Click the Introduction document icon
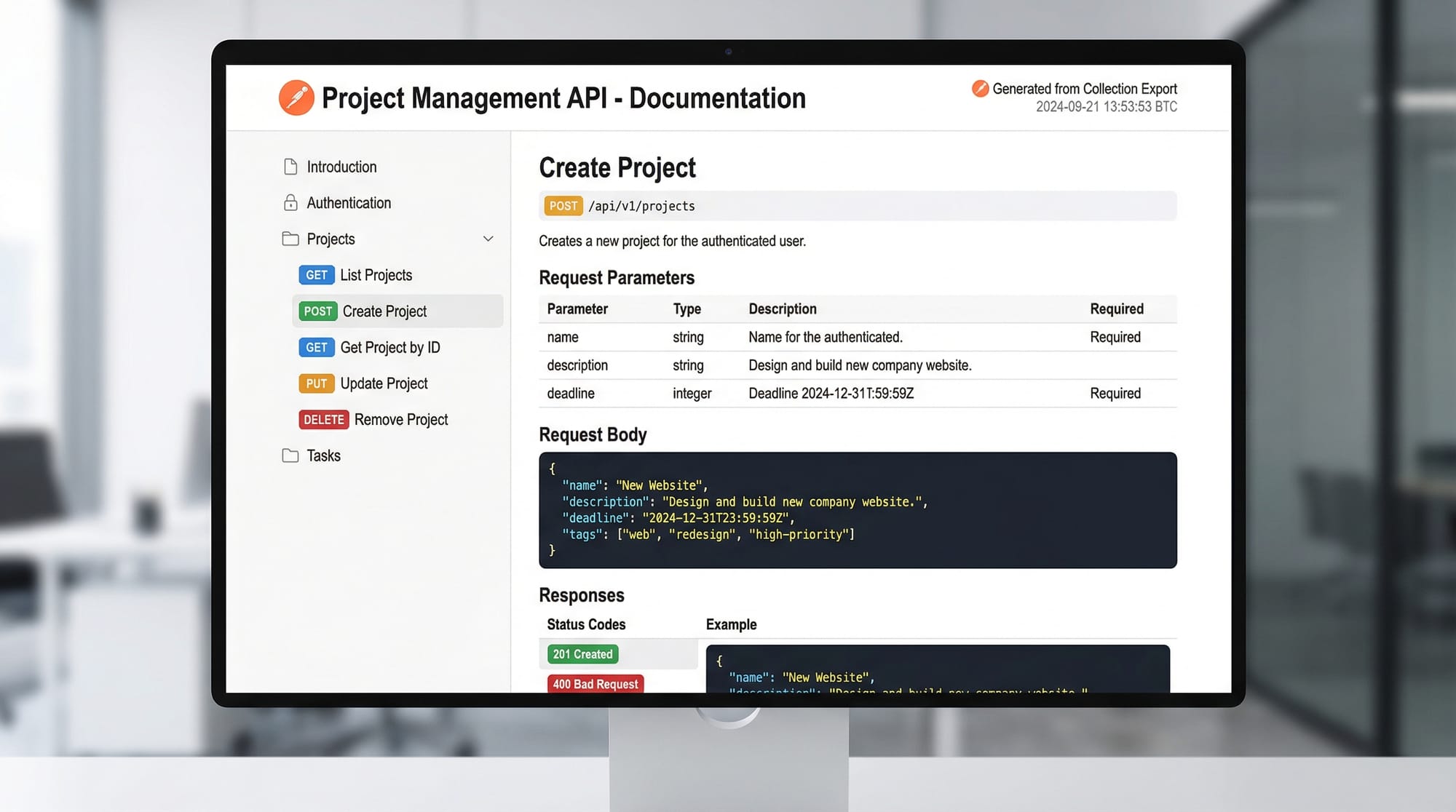 pos(290,167)
